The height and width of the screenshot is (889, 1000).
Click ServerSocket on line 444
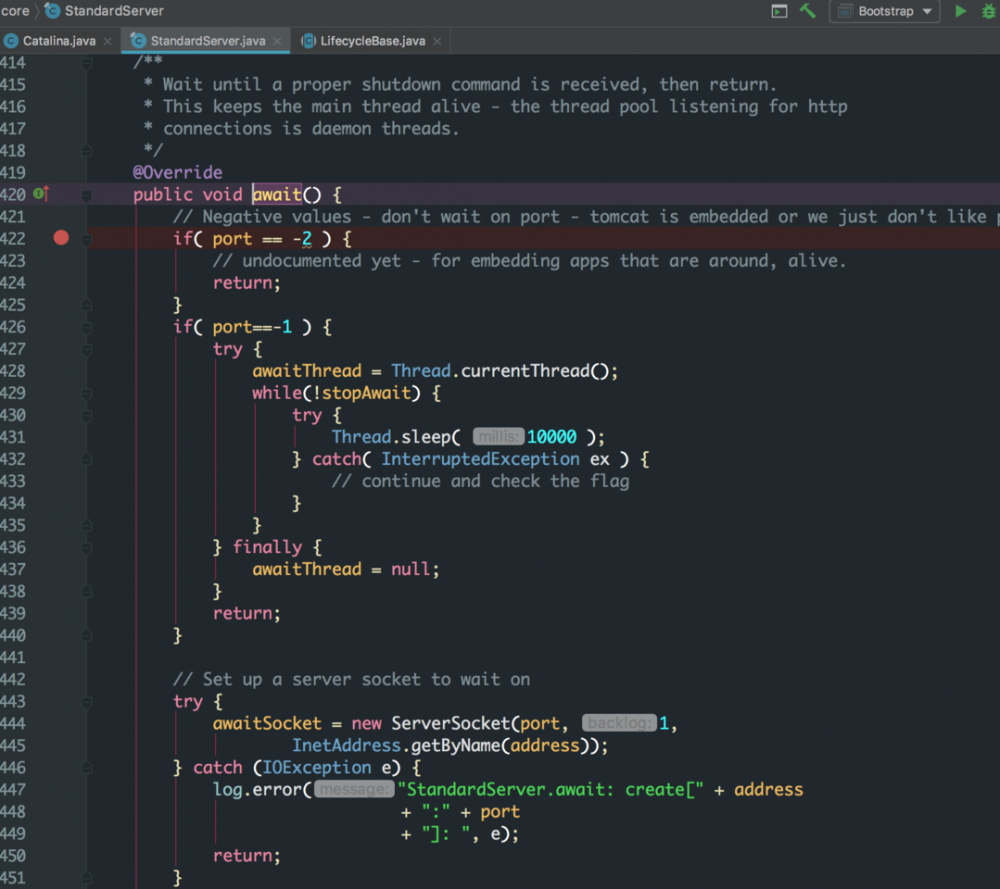[x=451, y=723]
